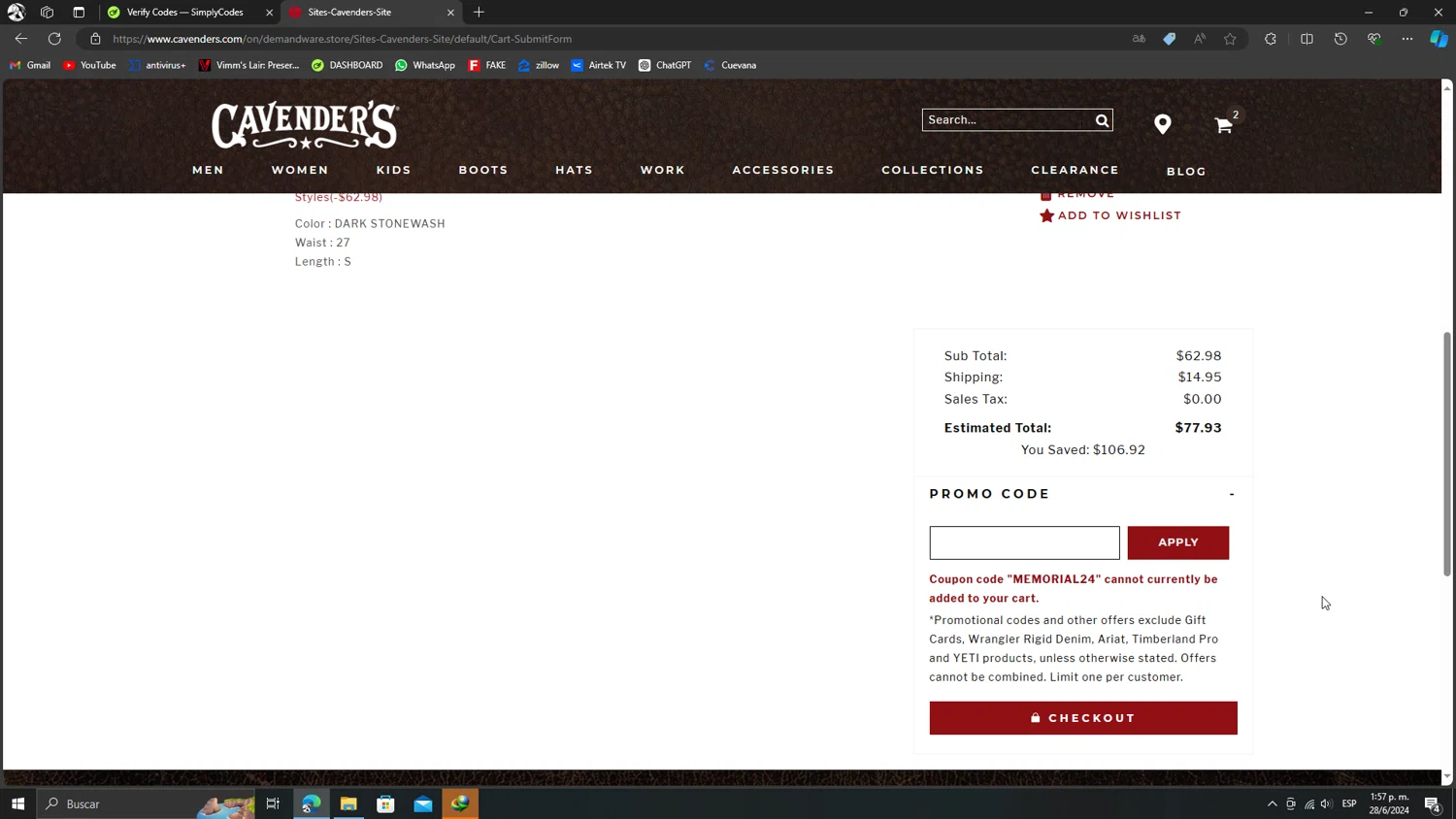The image size is (1456, 819).
Task: Open a new browser tab
Action: (479, 13)
